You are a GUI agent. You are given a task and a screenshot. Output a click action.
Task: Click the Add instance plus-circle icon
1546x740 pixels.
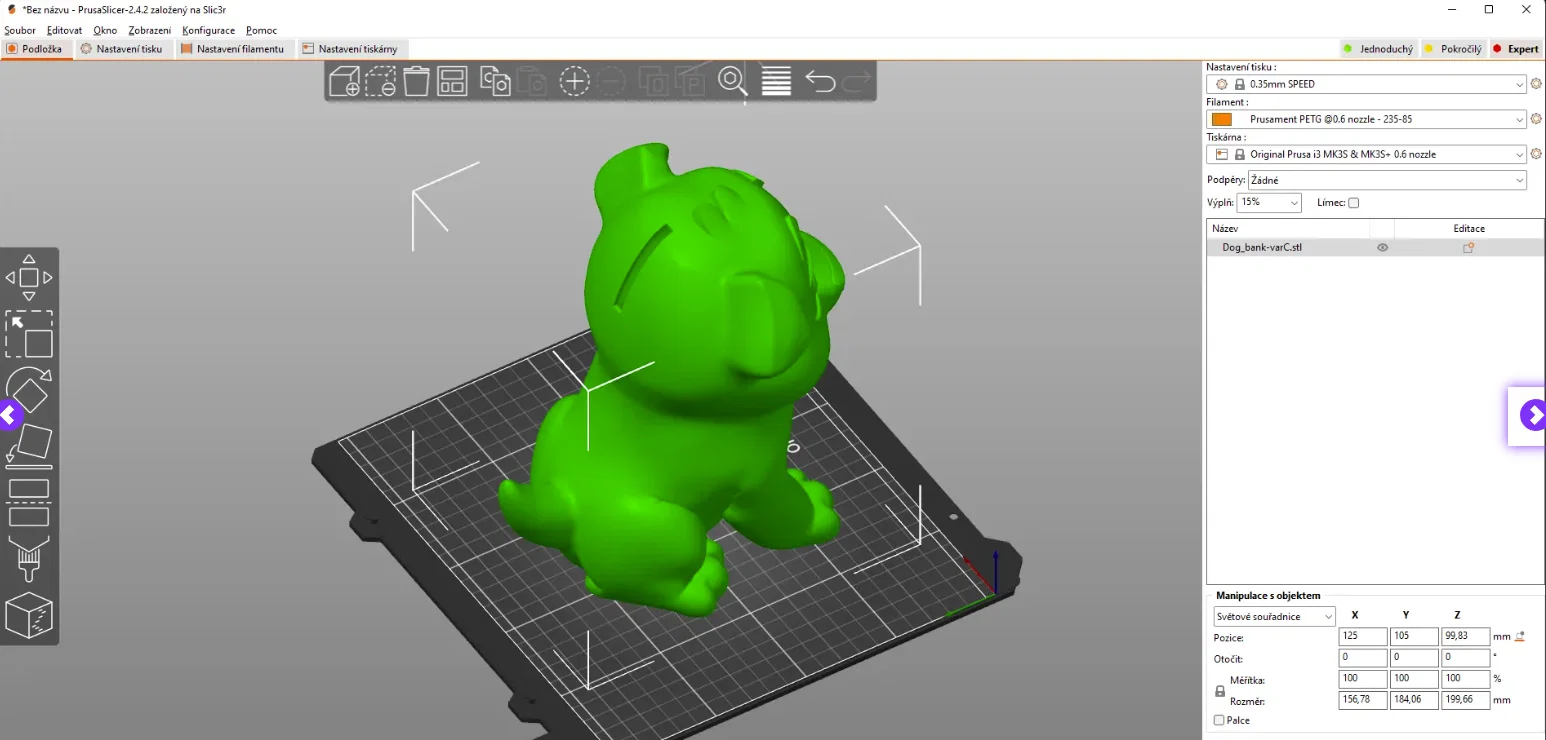click(574, 81)
